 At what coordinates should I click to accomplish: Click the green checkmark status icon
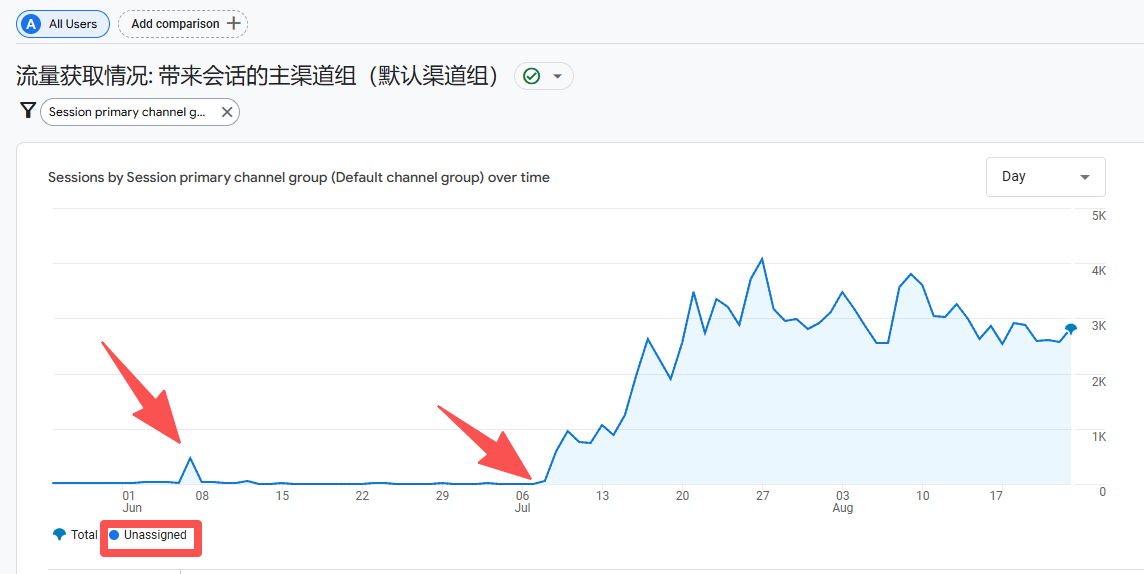click(532, 76)
